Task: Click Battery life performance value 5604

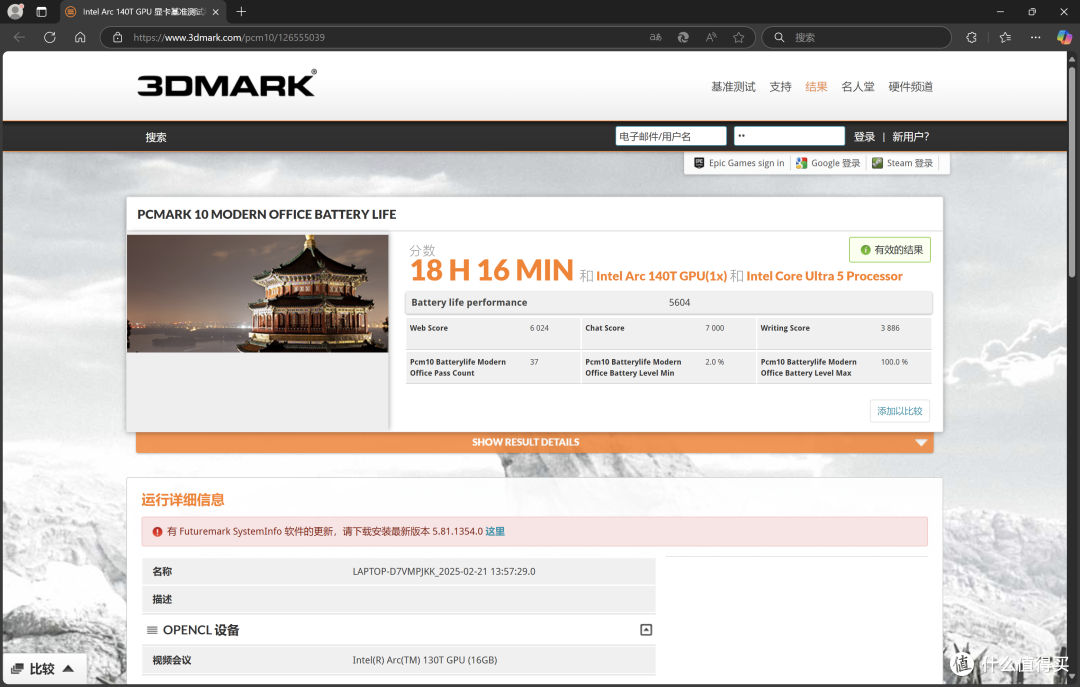Action: [679, 303]
